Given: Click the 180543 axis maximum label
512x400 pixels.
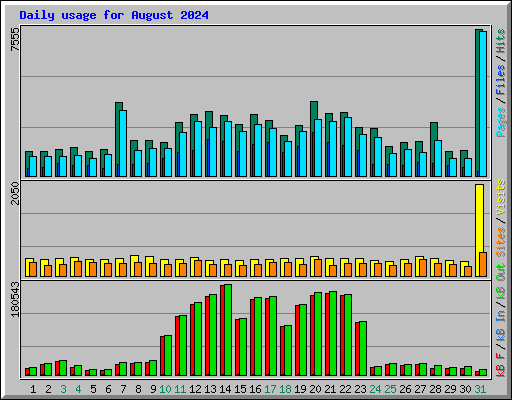Looking at the screenshot, I should click(15, 299).
